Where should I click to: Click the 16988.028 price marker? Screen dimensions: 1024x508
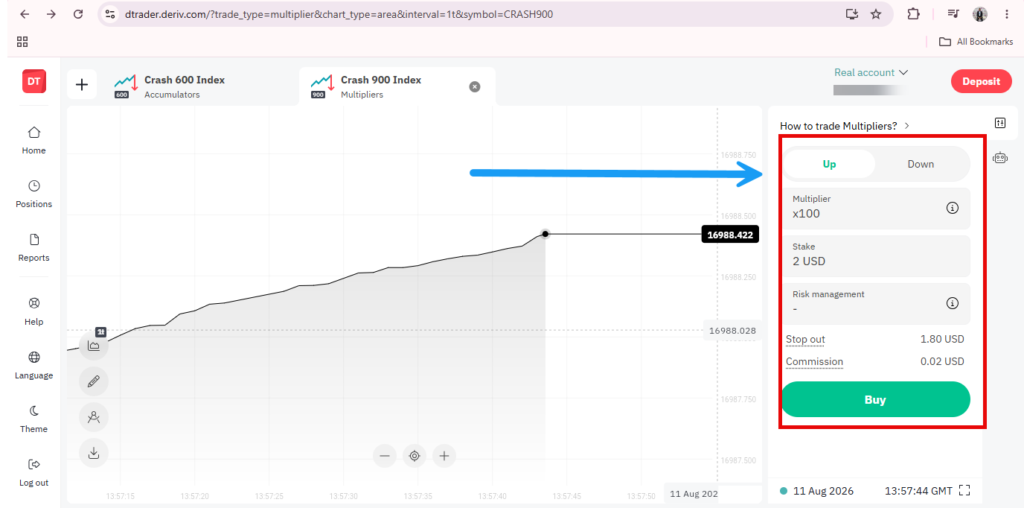[732, 331]
